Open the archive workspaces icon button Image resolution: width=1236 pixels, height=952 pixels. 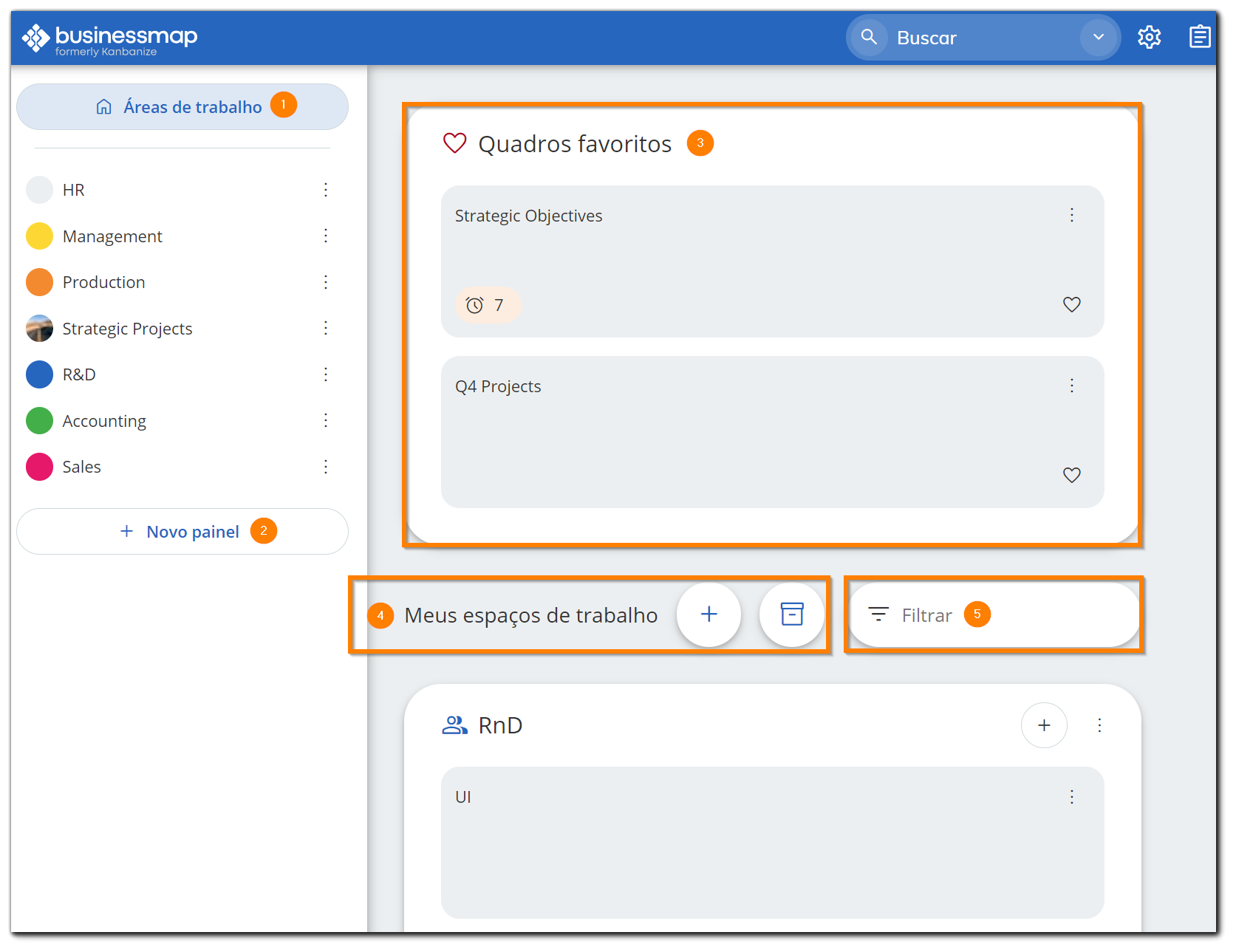point(791,614)
